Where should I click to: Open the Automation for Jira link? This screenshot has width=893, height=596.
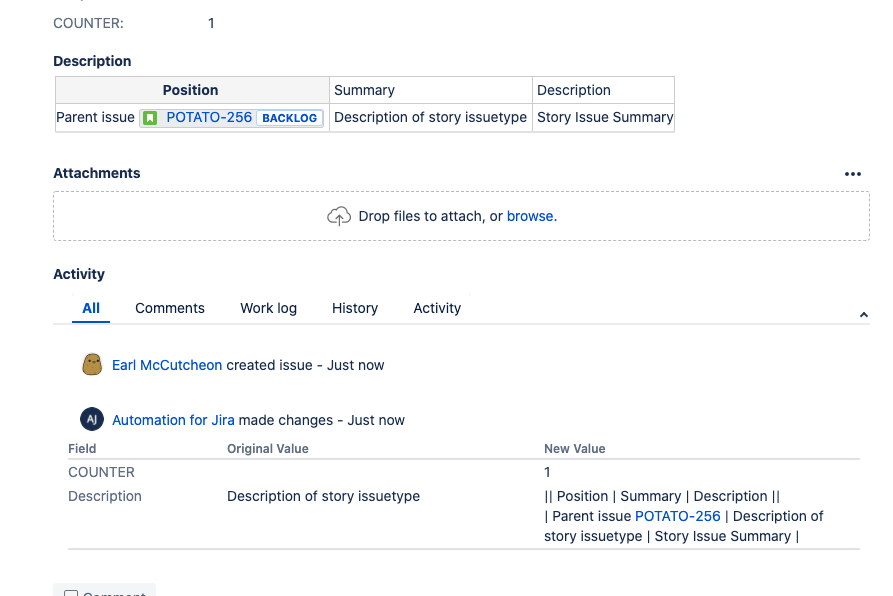coord(173,420)
